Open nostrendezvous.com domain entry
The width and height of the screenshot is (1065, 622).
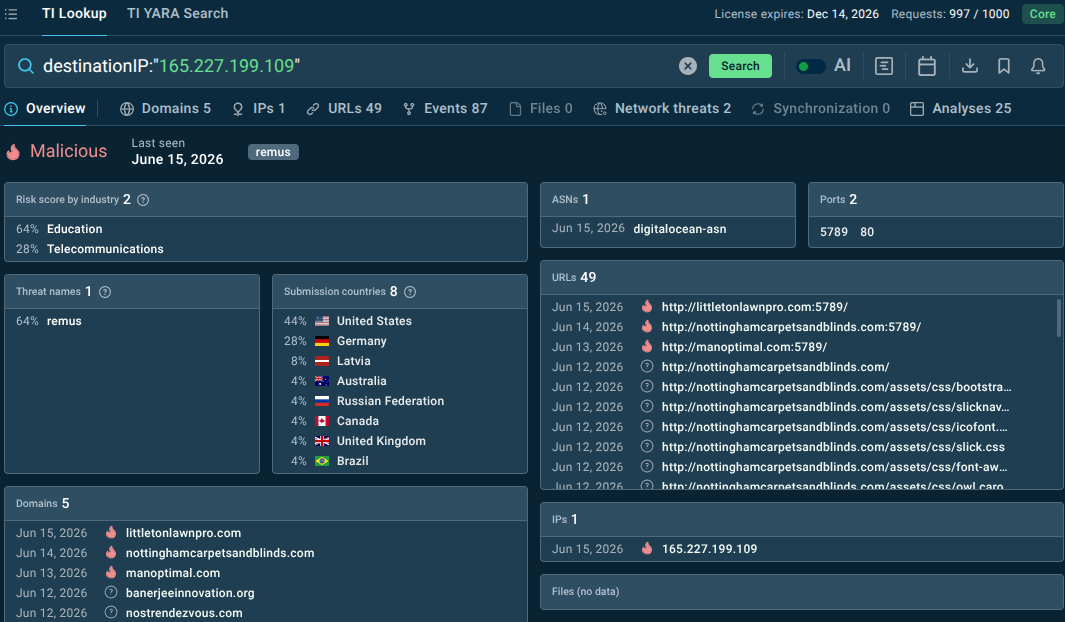tap(184, 613)
